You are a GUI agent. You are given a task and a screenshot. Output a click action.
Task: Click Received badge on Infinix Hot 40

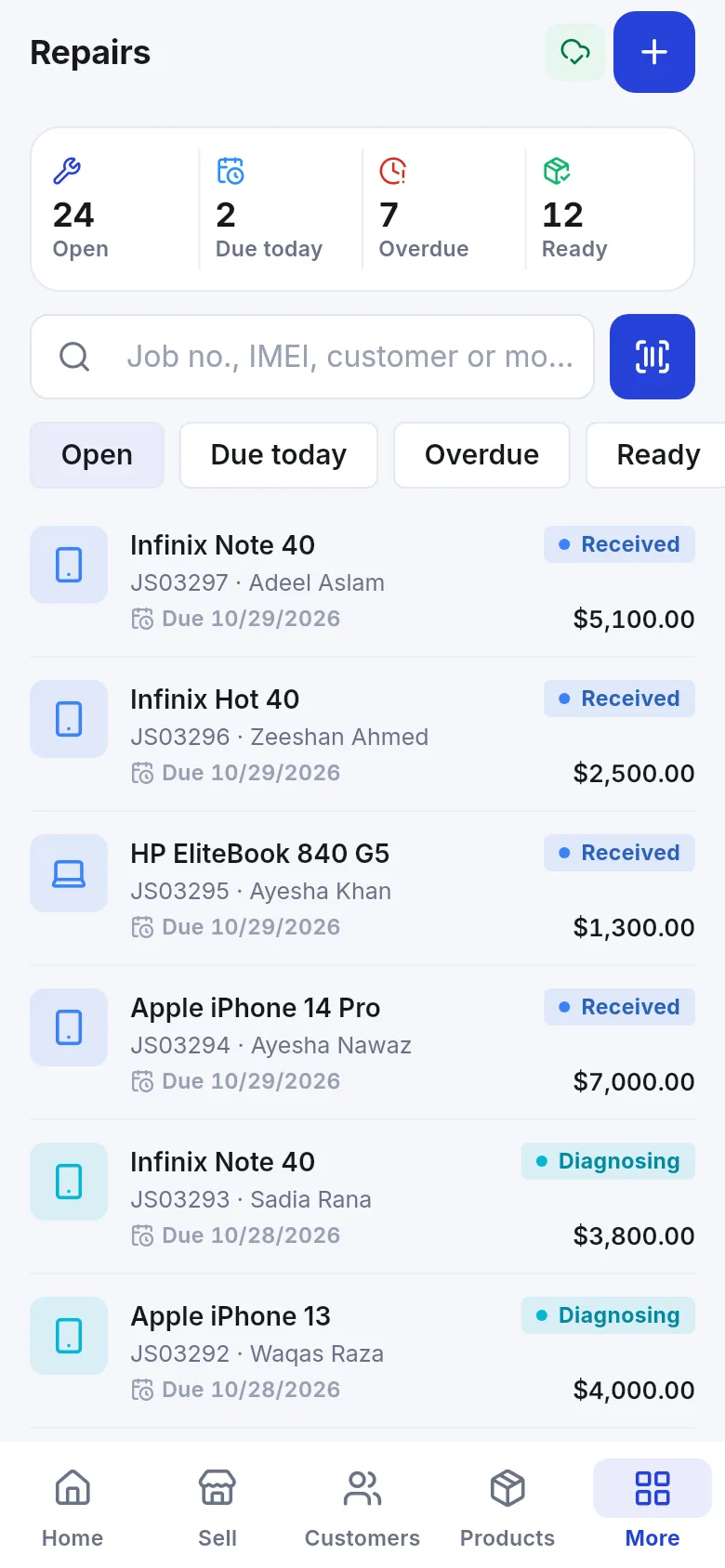click(x=620, y=699)
